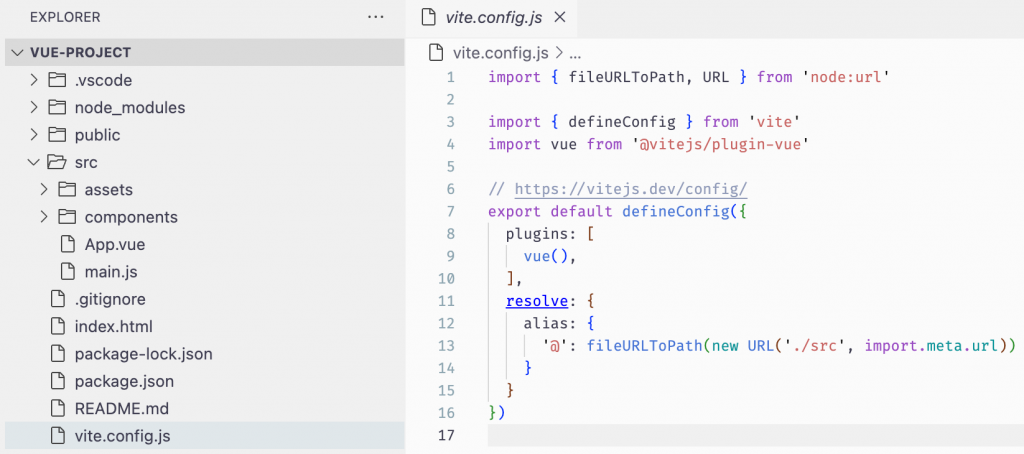Select the node_modules folder label
The width and height of the screenshot is (1024, 454).
[130, 107]
